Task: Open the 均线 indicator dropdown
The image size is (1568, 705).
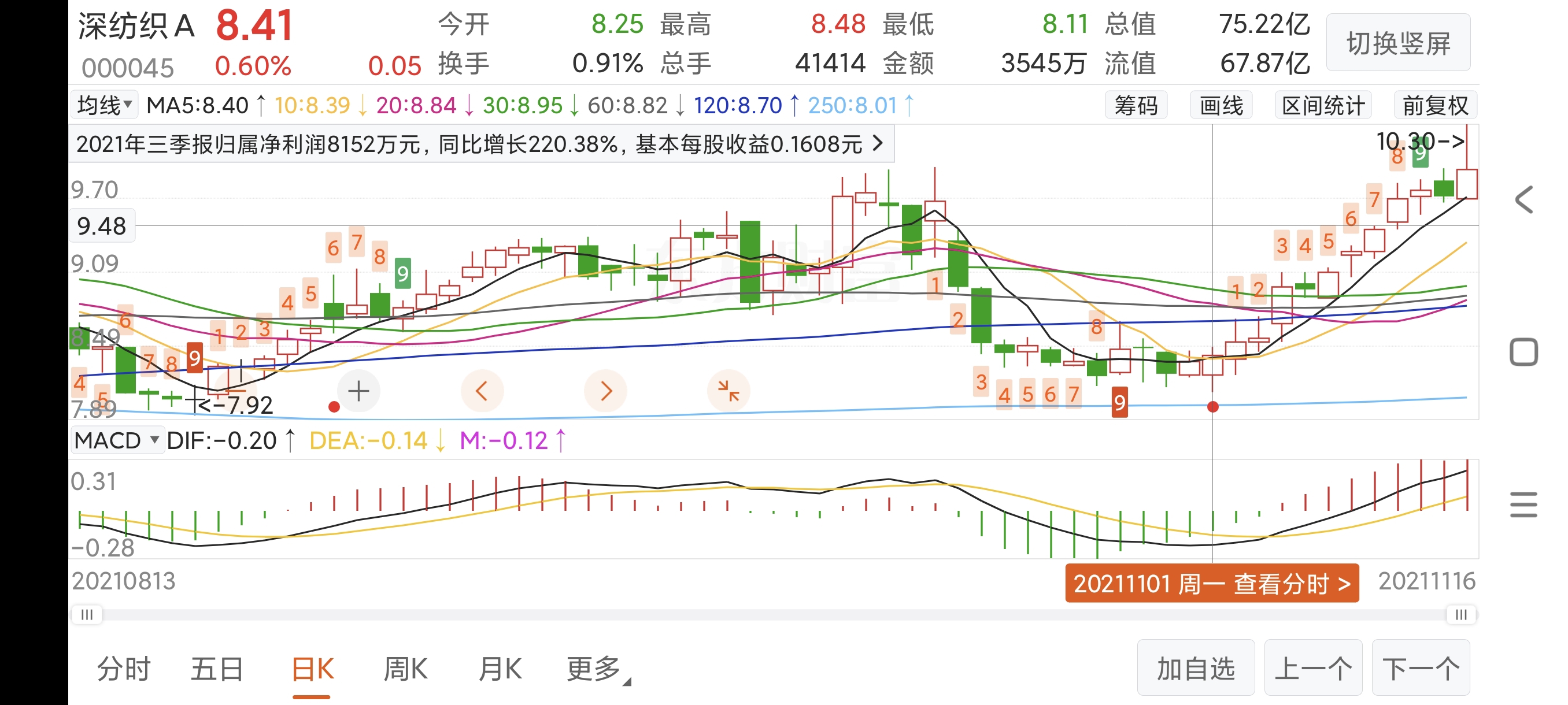Action: 105,105
